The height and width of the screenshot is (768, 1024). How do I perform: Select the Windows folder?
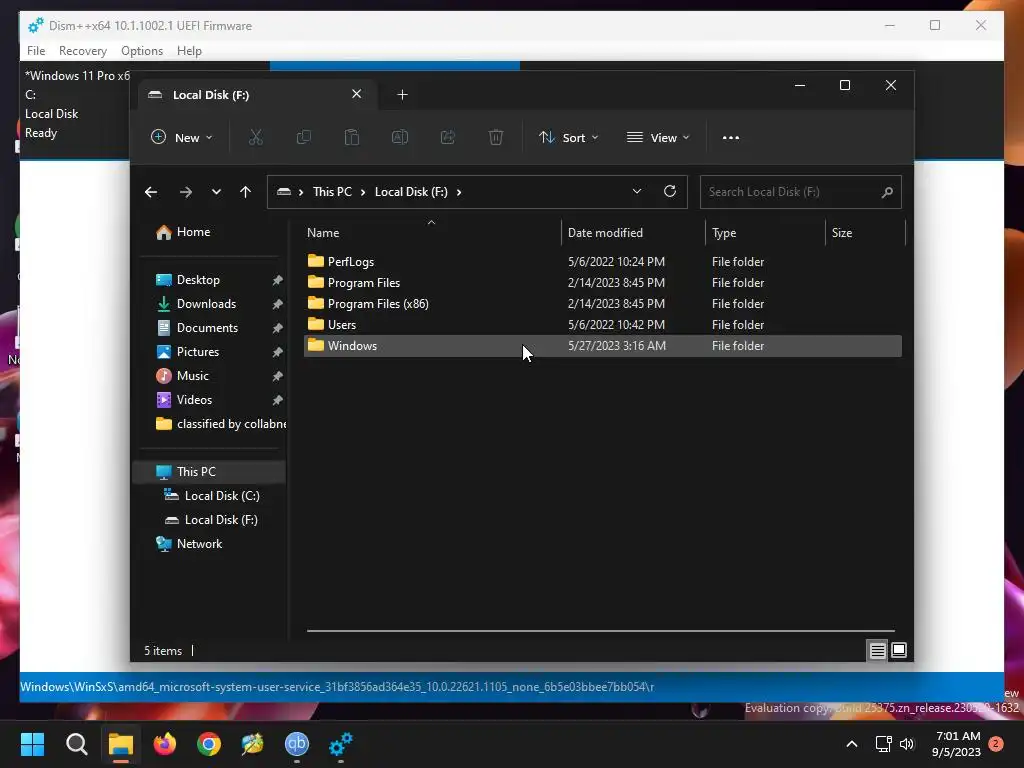[603, 346]
